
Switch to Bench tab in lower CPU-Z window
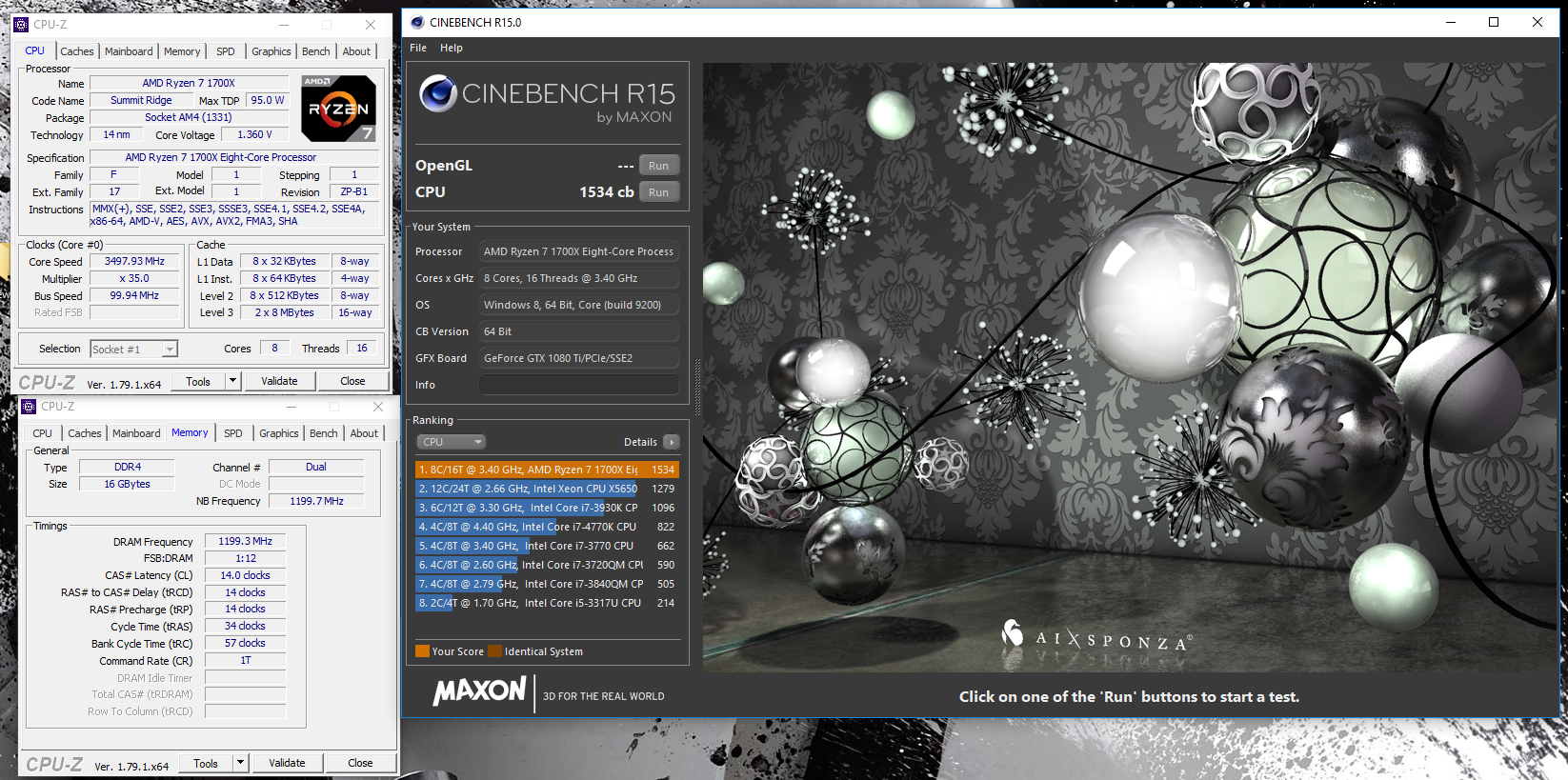tap(324, 433)
